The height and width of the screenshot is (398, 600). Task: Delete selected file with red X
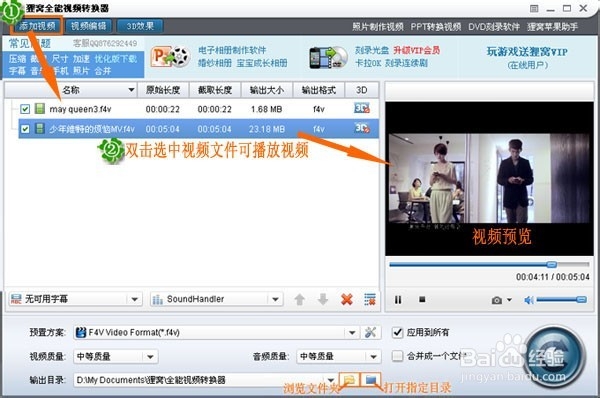coord(347,299)
